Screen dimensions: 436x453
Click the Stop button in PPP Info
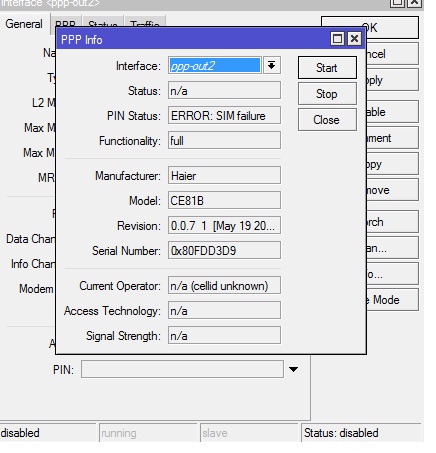click(327, 94)
